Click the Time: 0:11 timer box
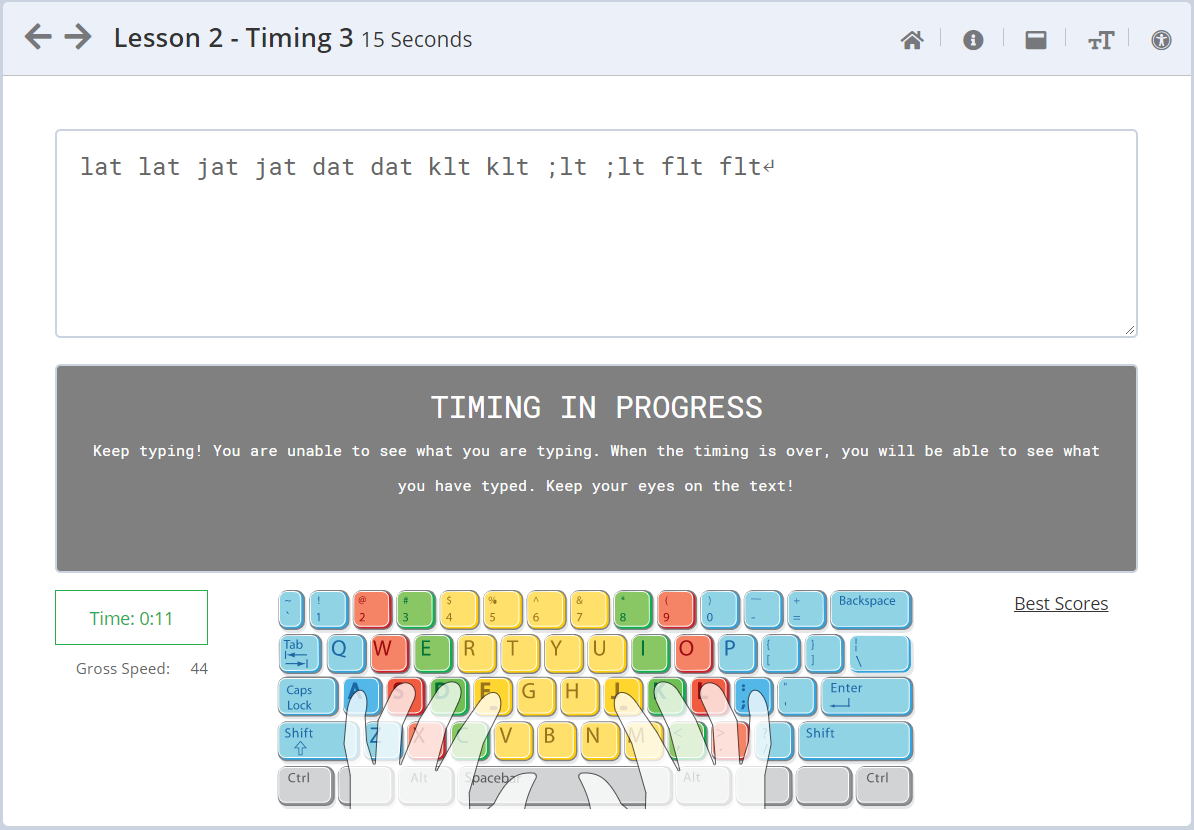 point(131,618)
